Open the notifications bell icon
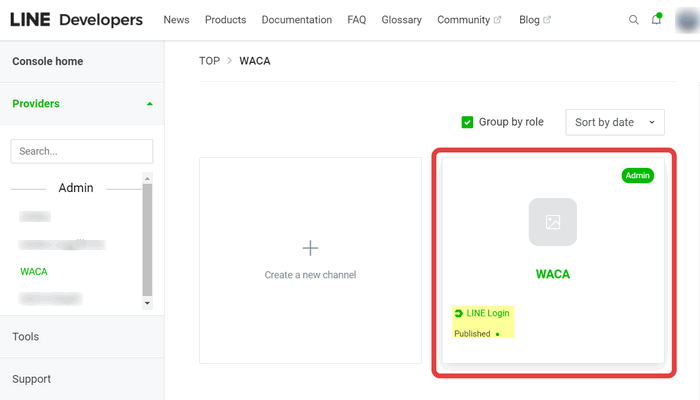 656,19
